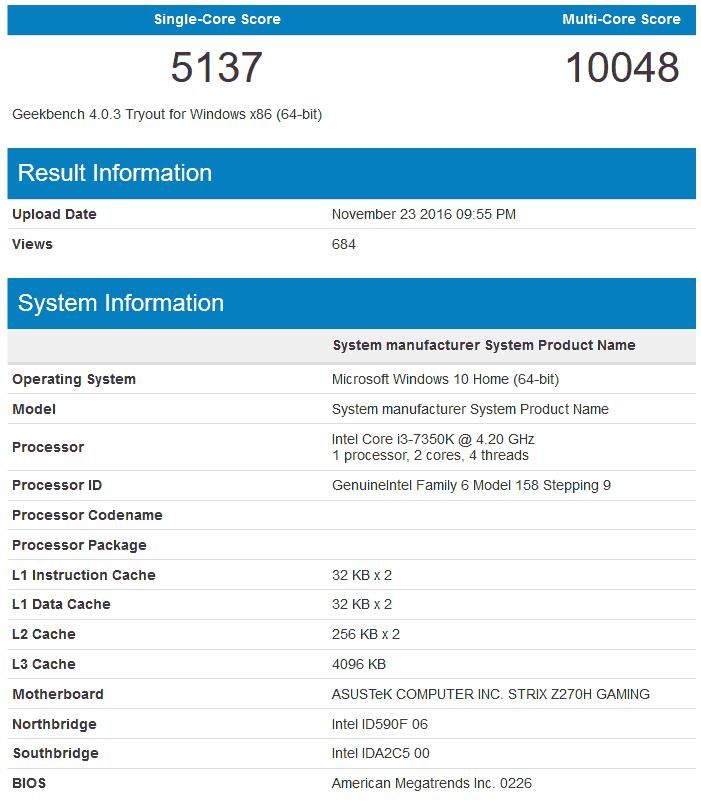Click the Geekbench 4.0.3 Tryout version line
The width and height of the screenshot is (701, 807).
tap(167, 114)
